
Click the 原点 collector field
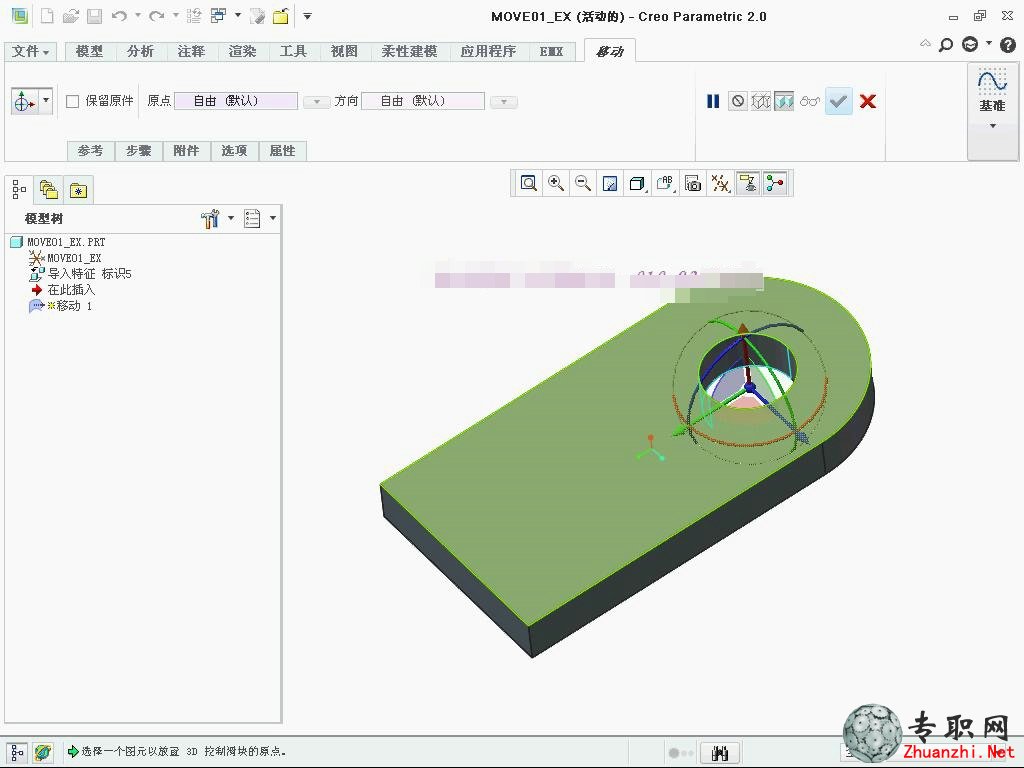(x=236, y=101)
